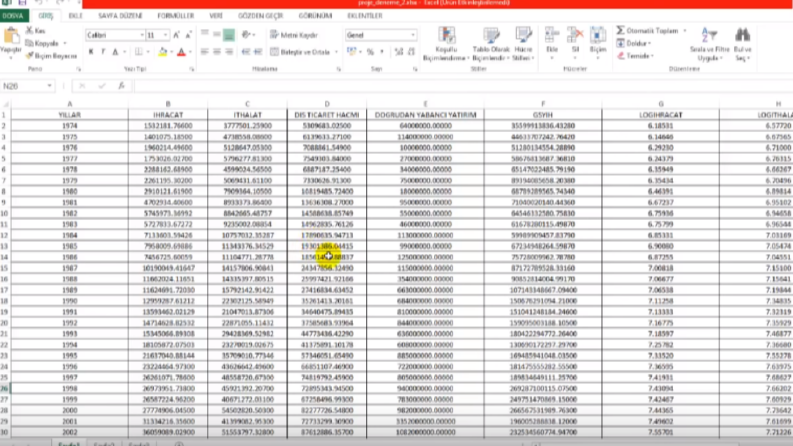Activate Biçim Boyacısı format painter
Image resolution: width=793 pixels, height=446 pixels.
coord(52,56)
